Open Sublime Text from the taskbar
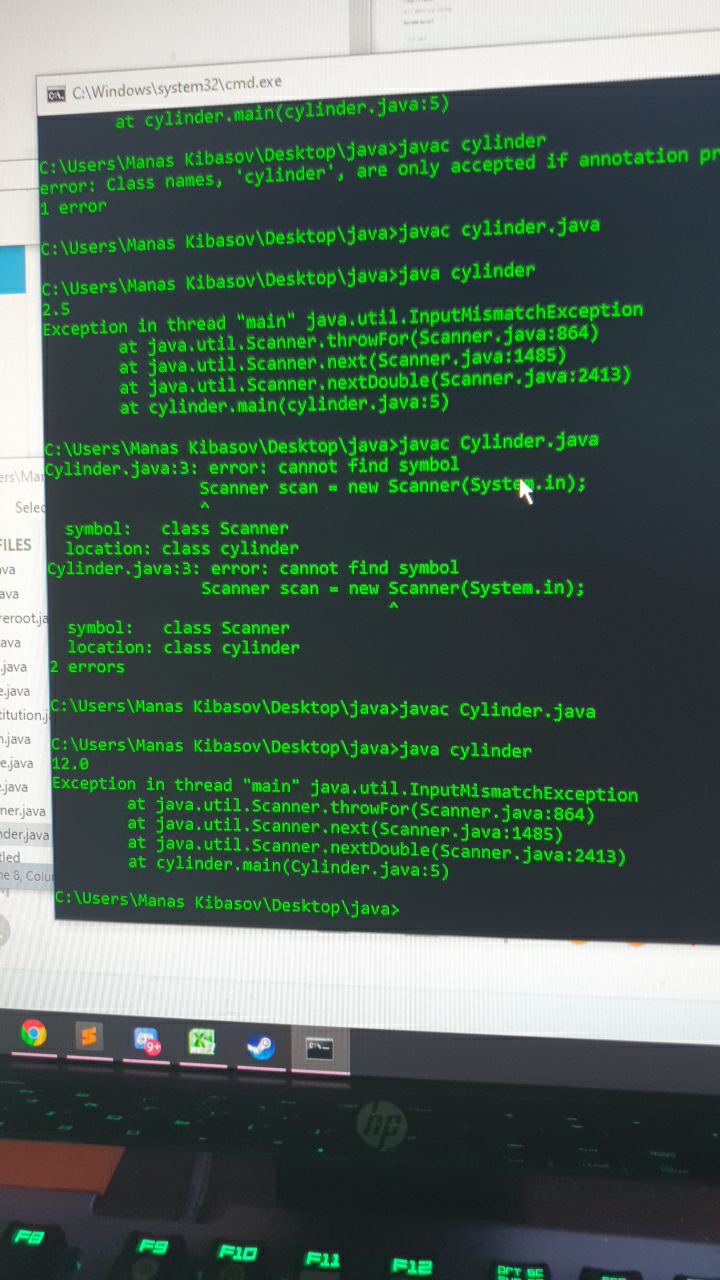 pos(90,1036)
